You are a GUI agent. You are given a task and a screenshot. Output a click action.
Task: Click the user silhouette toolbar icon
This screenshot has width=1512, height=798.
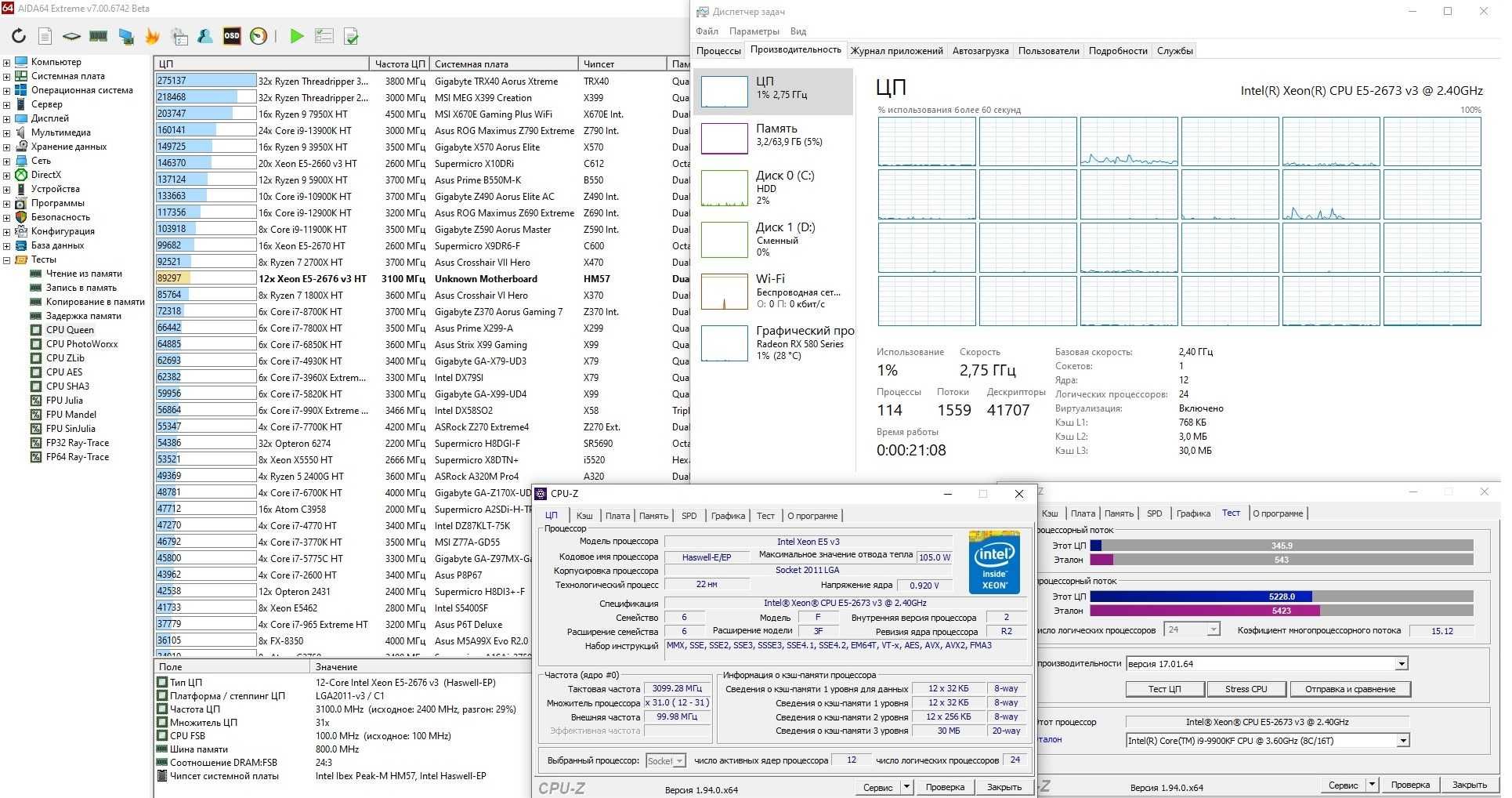pyautogui.click(x=205, y=36)
